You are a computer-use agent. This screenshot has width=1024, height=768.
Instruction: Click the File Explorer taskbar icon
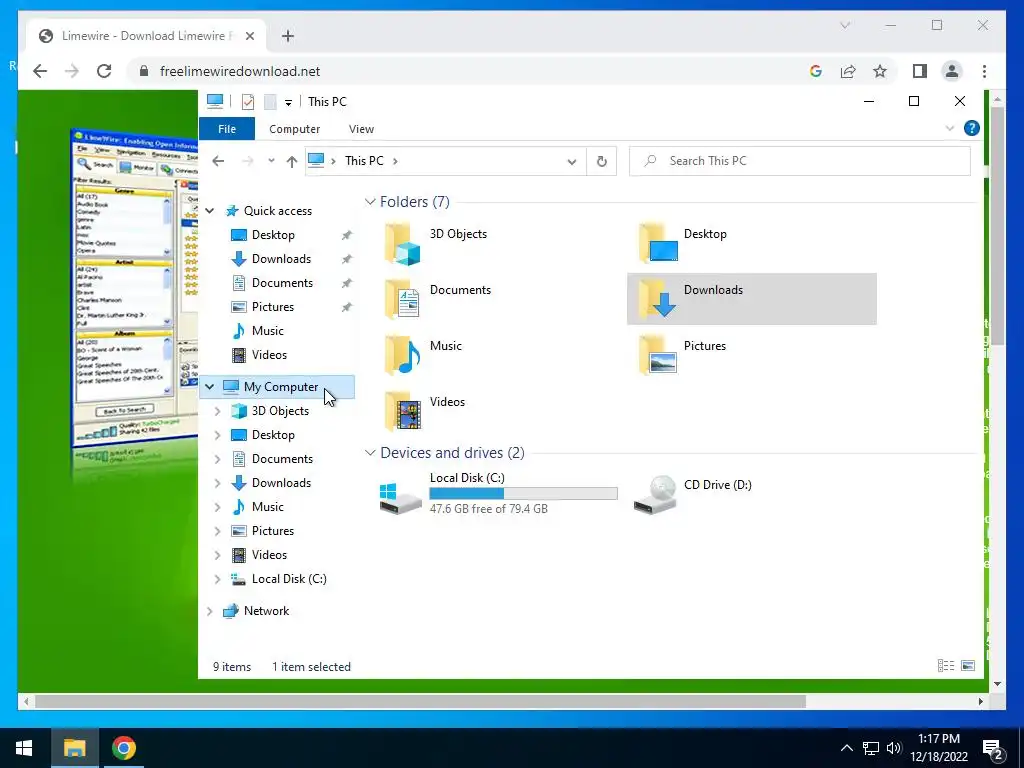[74, 748]
